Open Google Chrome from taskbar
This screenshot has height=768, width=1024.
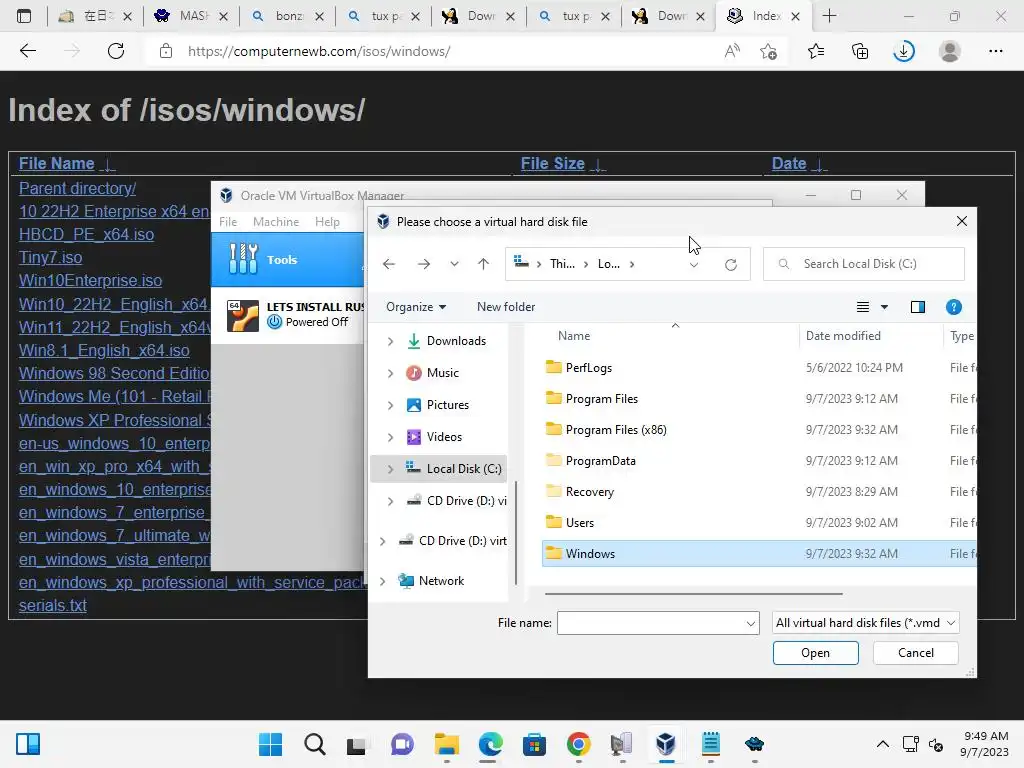[x=579, y=744]
